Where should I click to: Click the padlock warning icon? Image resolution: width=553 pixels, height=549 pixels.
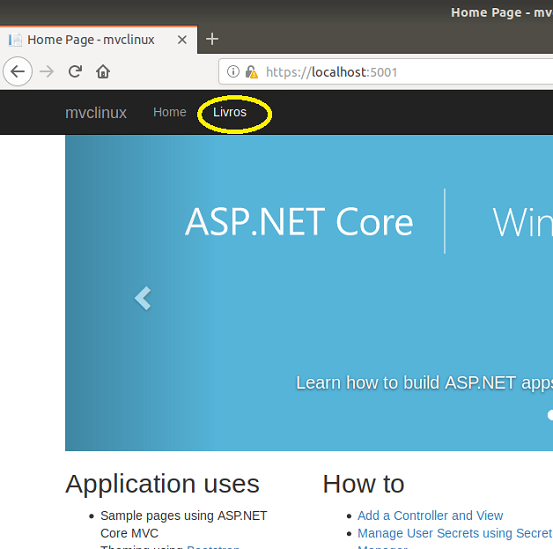251,72
